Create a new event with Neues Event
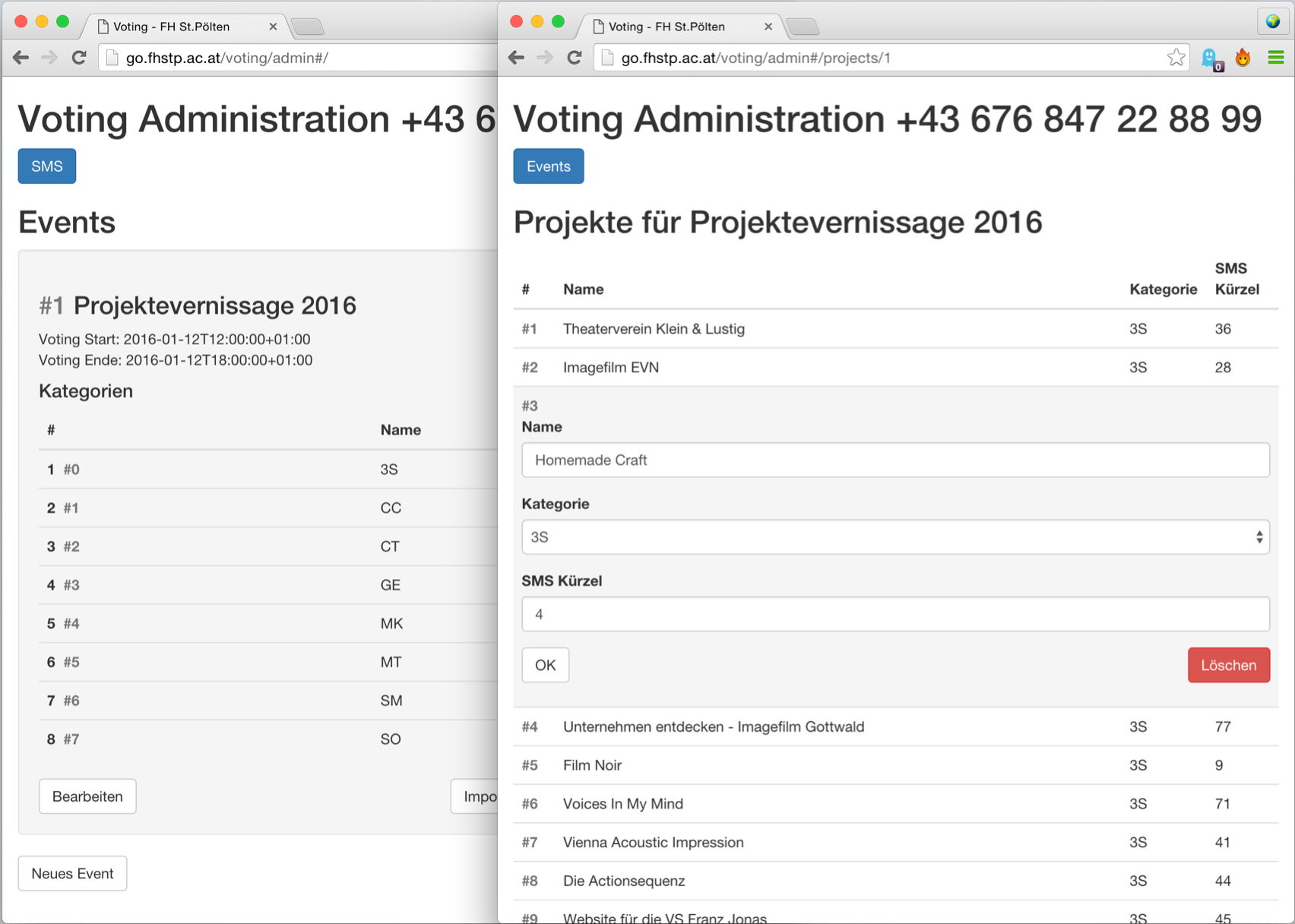1295x924 pixels. [x=73, y=873]
